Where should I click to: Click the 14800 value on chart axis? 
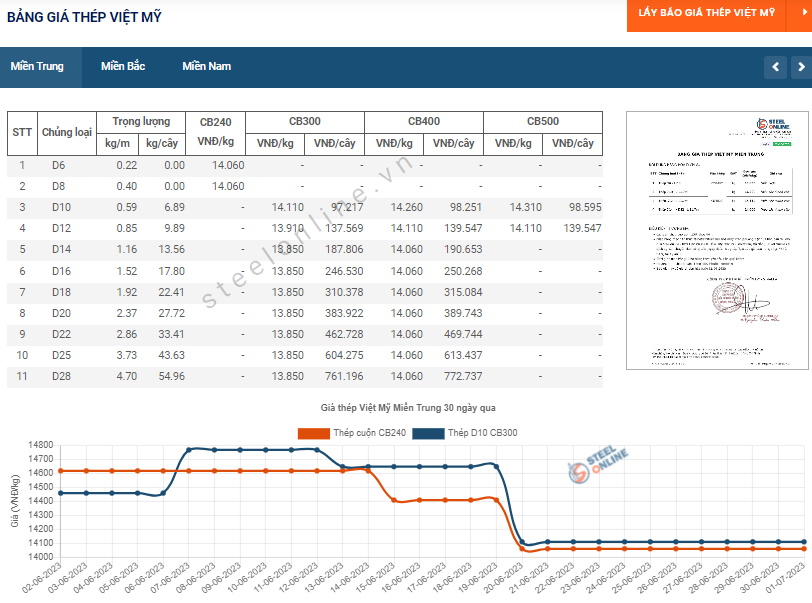(x=40, y=445)
